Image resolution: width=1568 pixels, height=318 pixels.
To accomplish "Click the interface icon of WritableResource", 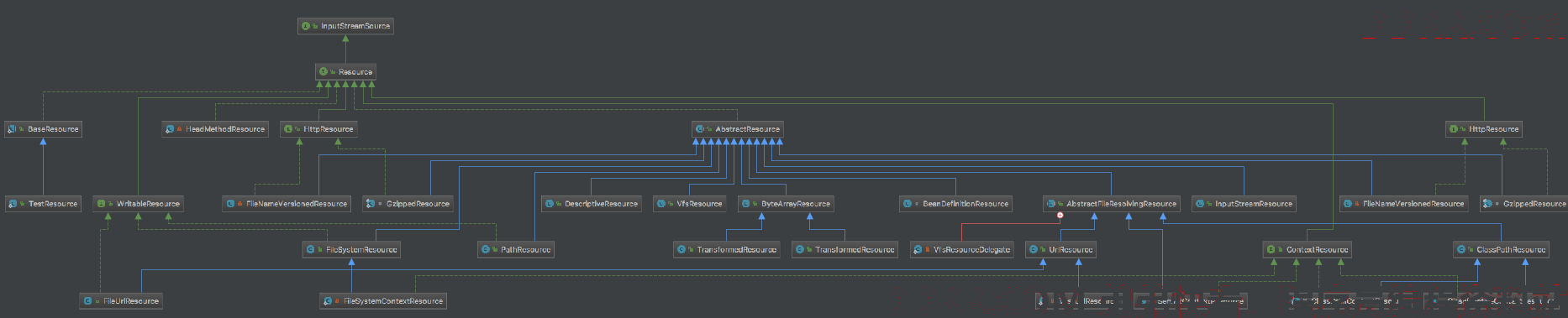I will click(101, 204).
